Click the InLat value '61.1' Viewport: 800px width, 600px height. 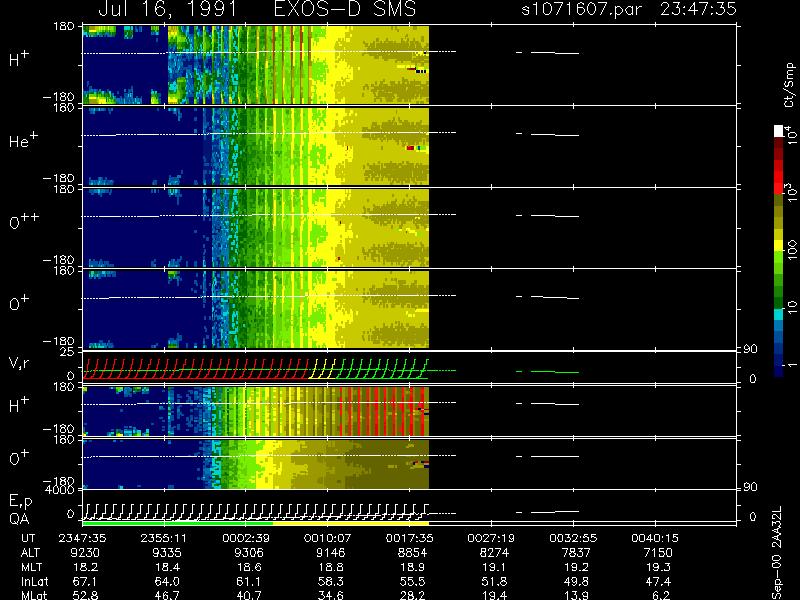[x=249, y=581]
